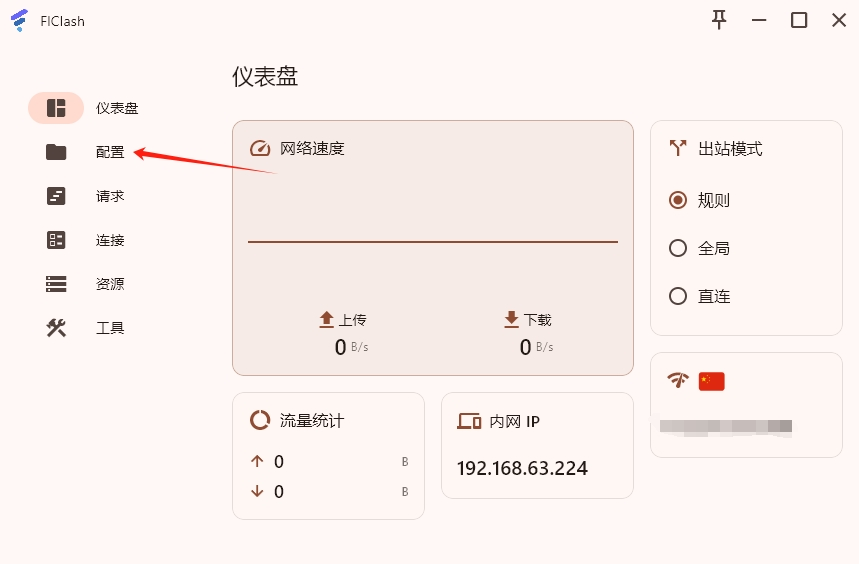Click the speedometer icon beside 网络速度
859x564 pixels.
[x=260, y=148]
